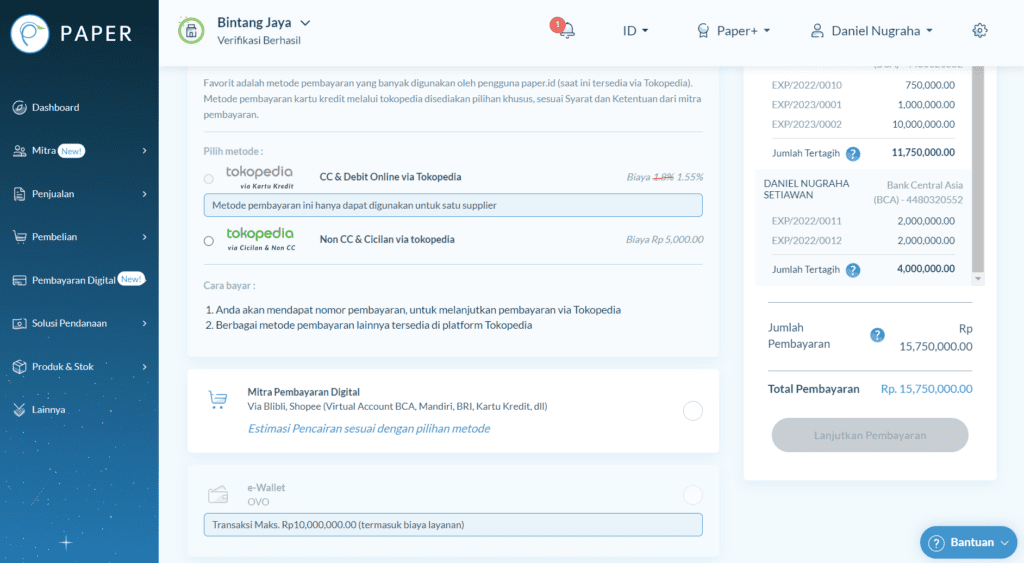This screenshot has width=1024, height=563.
Task: Click the invoice list scrollbar down arrow
Action: click(x=978, y=278)
